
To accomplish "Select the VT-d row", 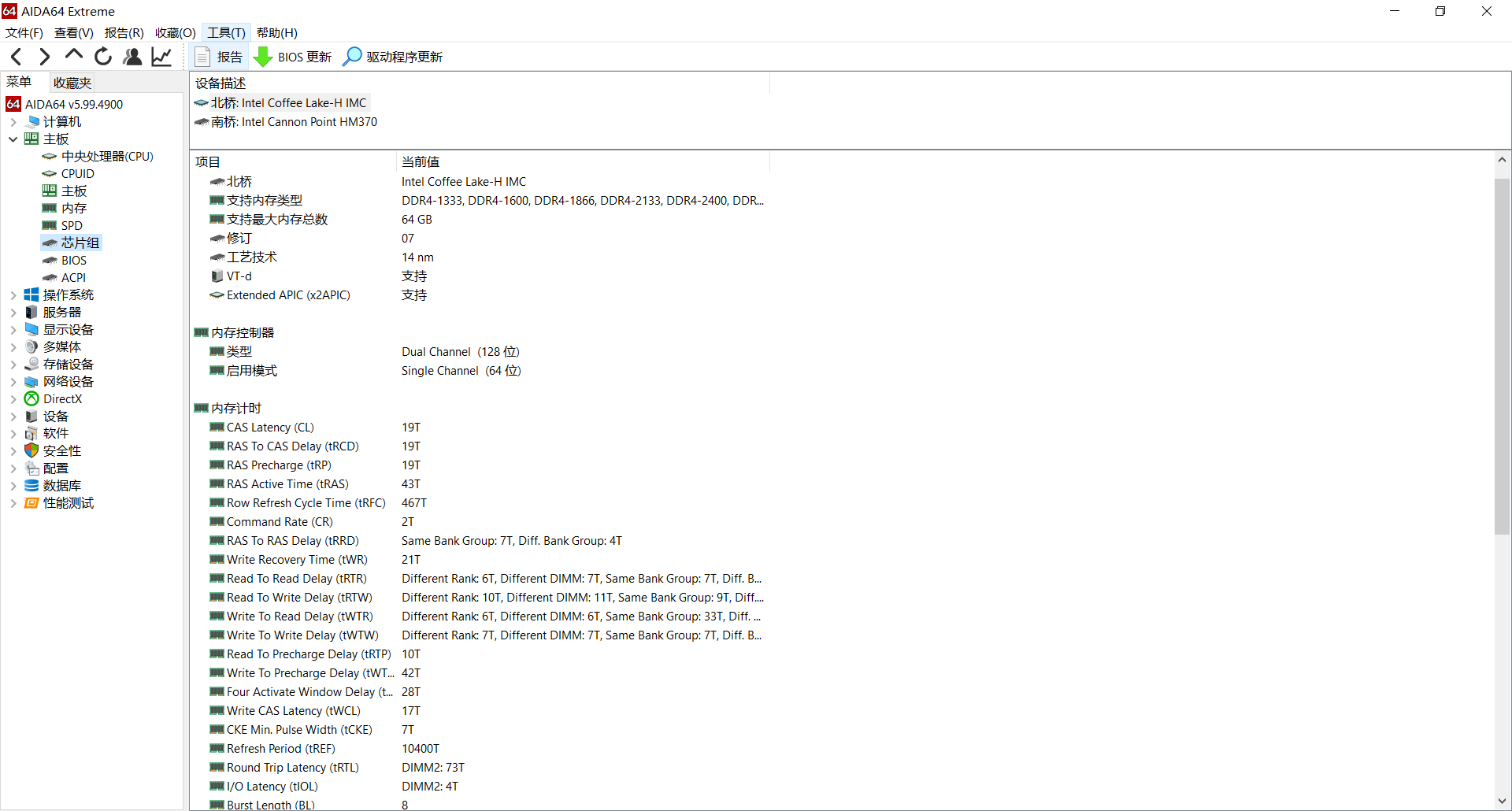I will point(480,276).
